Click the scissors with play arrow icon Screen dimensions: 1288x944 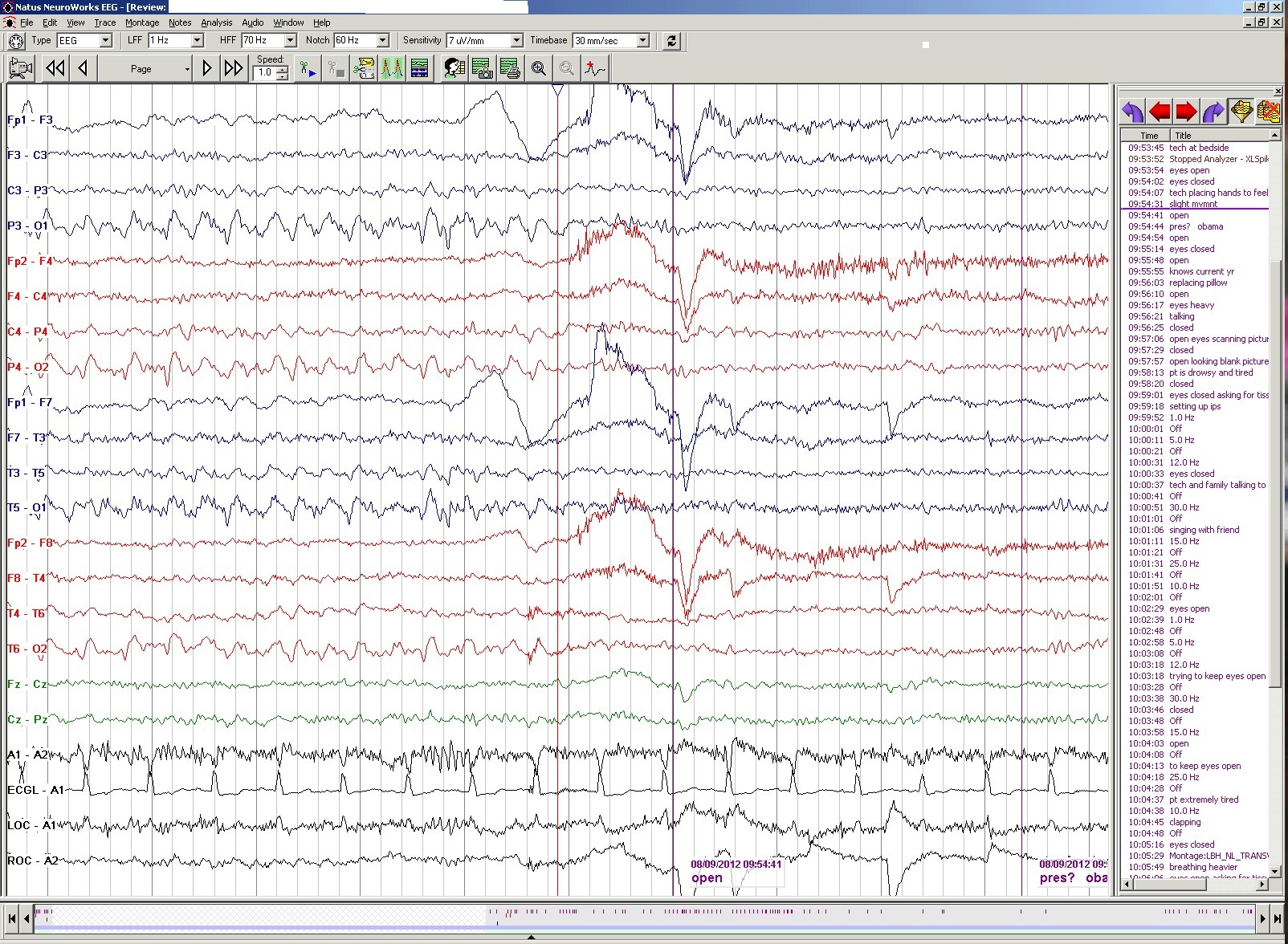pos(308,69)
